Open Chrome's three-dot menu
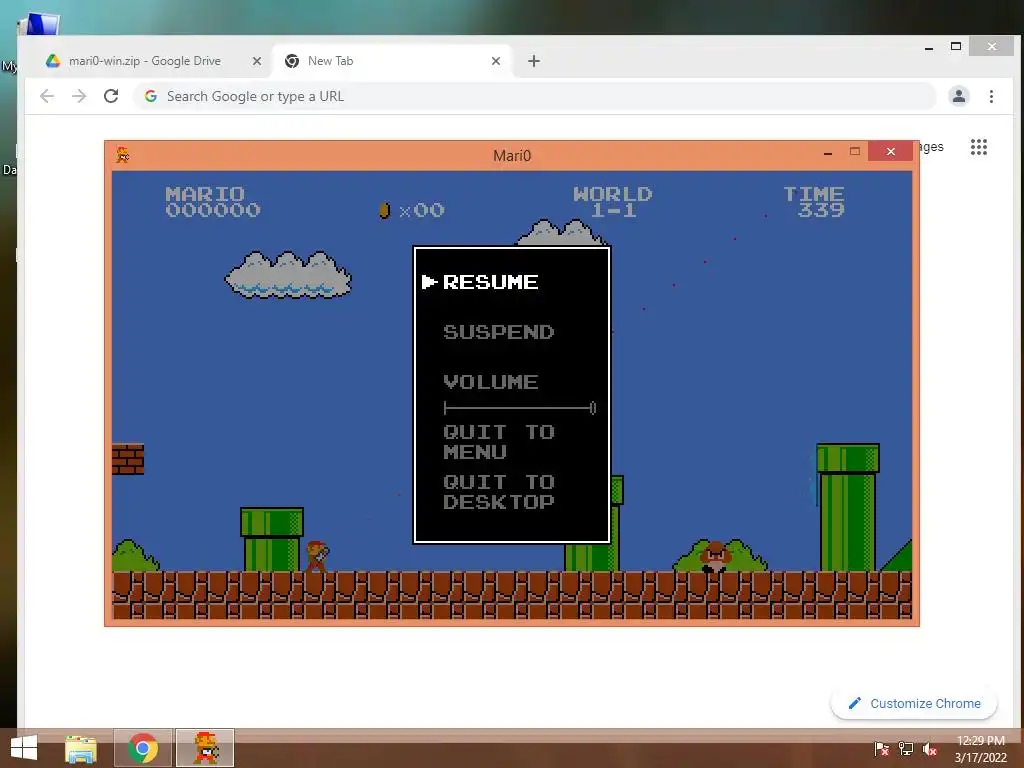The height and width of the screenshot is (768, 1024). pos(991,97)
